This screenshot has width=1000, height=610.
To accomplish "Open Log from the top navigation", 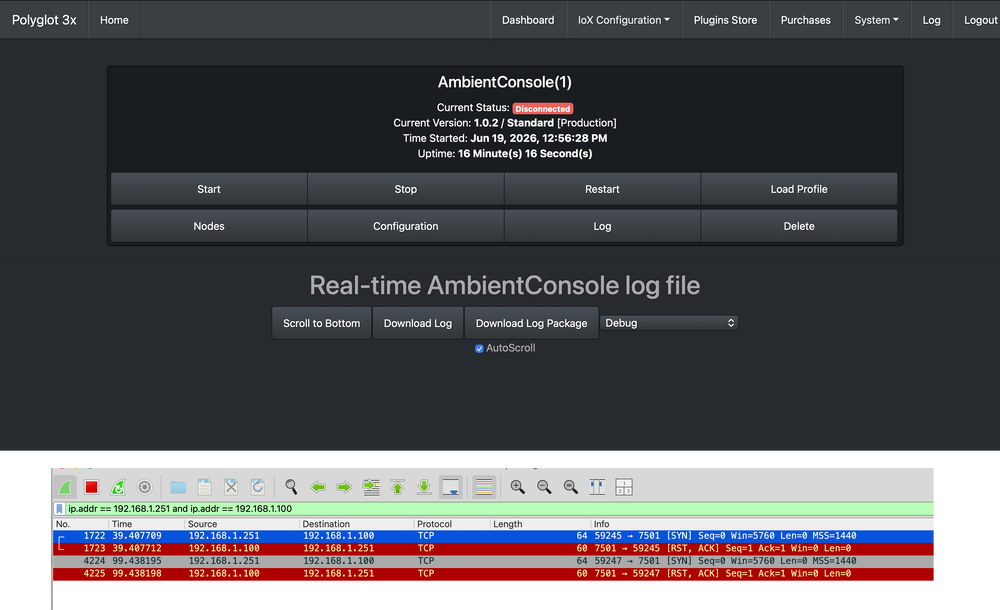I will tap(931, 20).
